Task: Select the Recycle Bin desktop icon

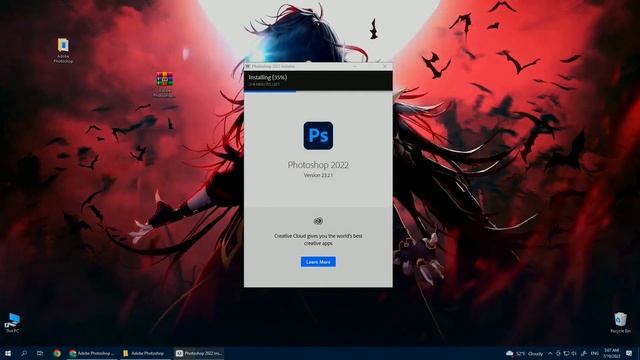Action: [620, 323]
